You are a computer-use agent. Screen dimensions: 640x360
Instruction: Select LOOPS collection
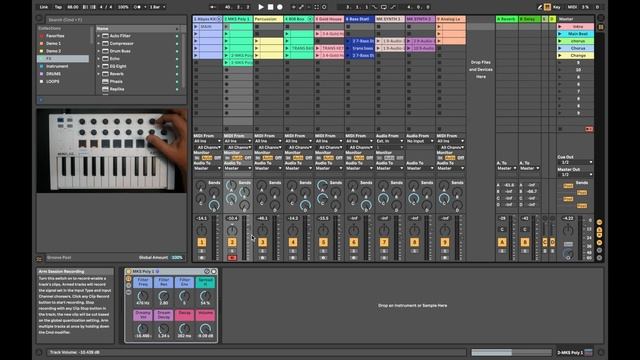pos(53,81)
